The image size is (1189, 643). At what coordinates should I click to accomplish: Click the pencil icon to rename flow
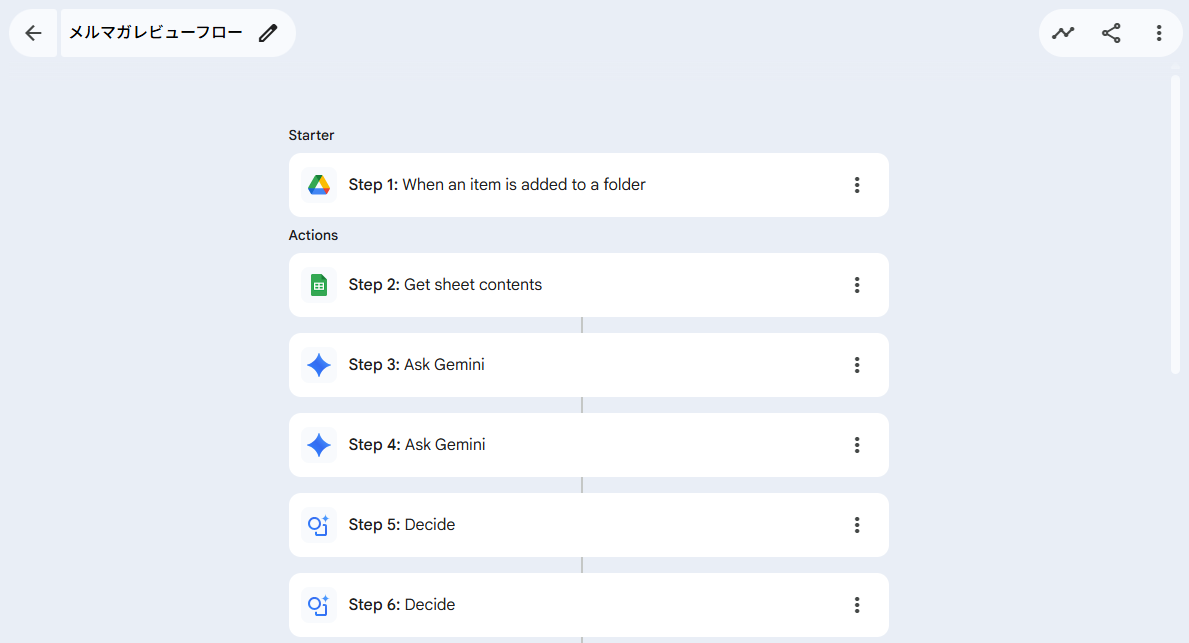(267, 33)
